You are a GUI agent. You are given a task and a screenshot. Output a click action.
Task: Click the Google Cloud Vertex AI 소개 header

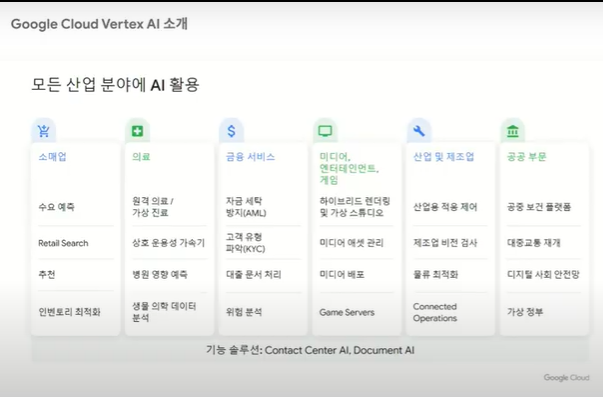coord(99,24)
